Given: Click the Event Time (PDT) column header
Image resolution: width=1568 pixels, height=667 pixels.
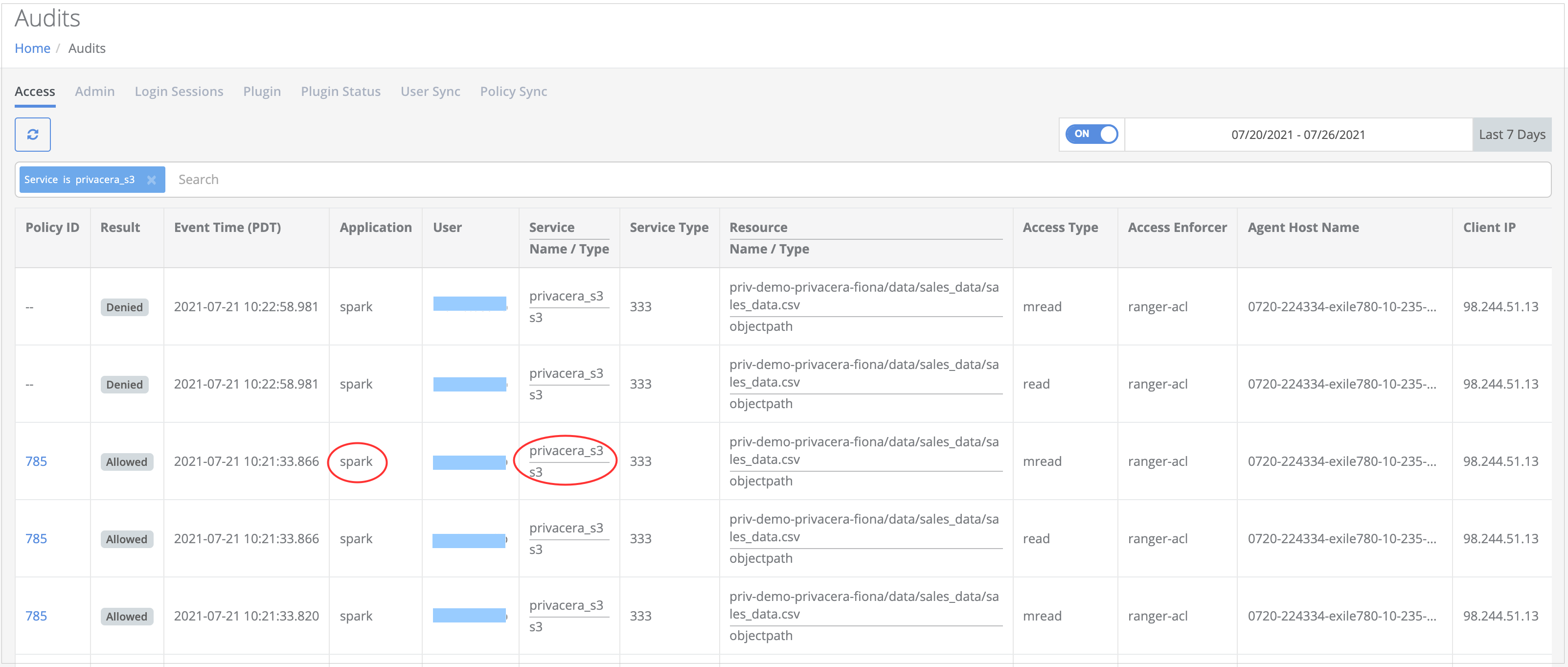Looking at the screenshot, I should pos(227,228).
